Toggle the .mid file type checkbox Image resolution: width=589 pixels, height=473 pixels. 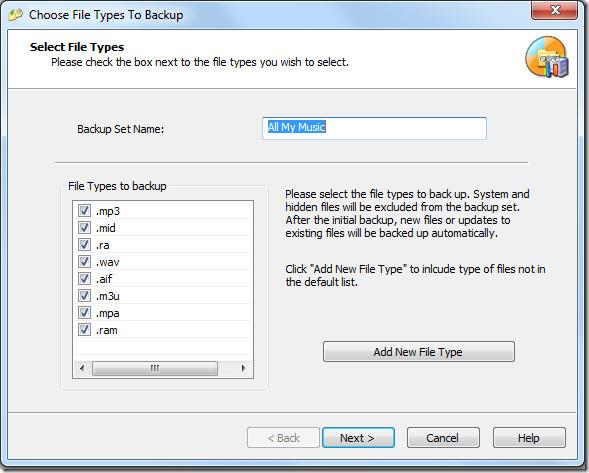pyautogui.click(x=84, y=227)
